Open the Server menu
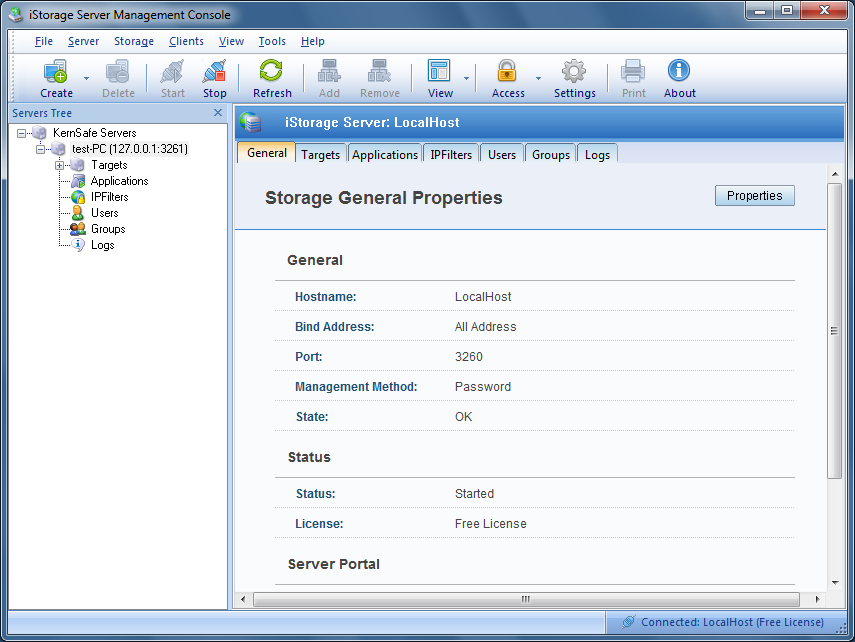Screen dimensions: 855x642 [x=83, y=41]
